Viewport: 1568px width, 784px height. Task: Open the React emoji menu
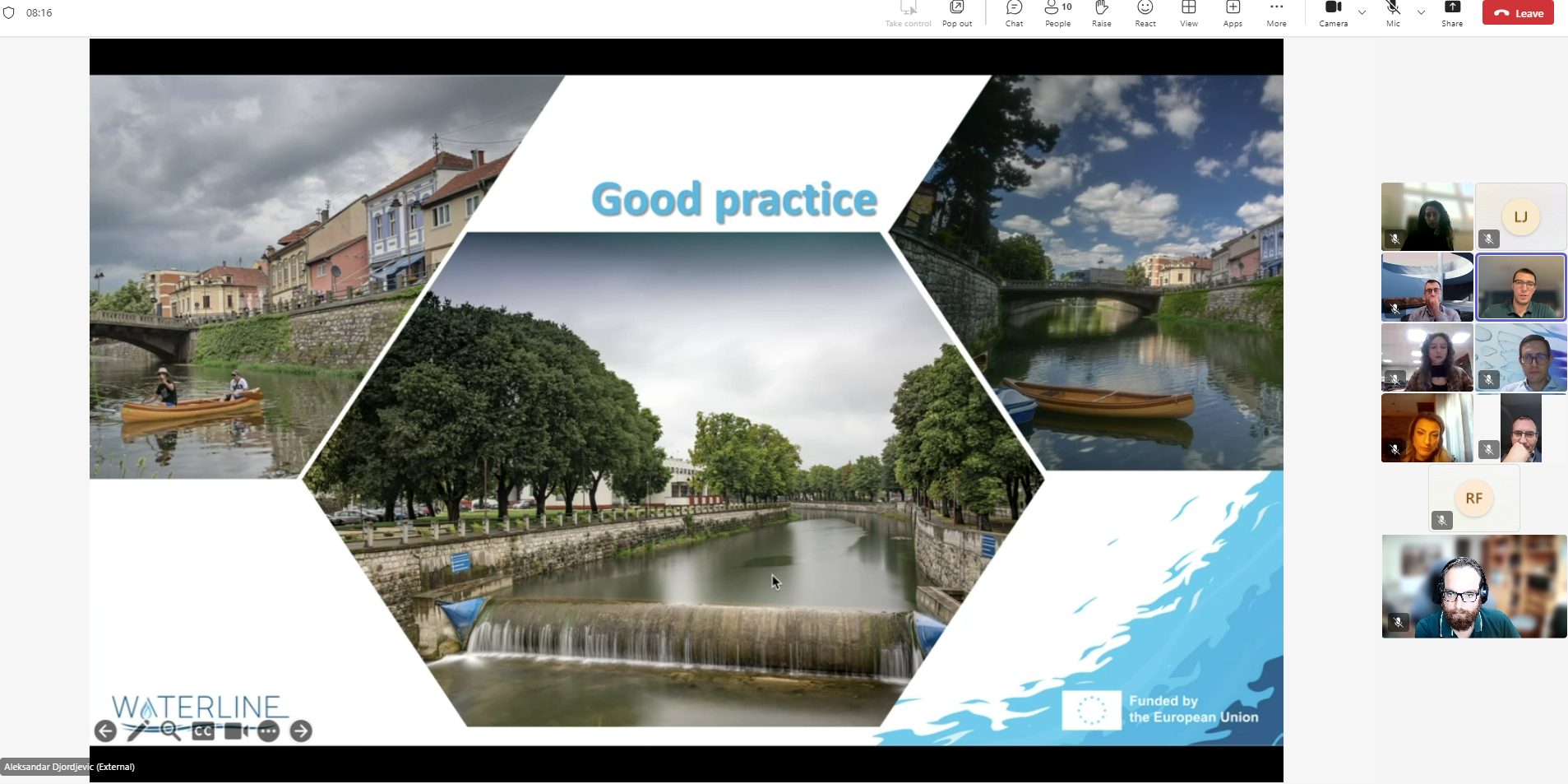click(1145, 14)
